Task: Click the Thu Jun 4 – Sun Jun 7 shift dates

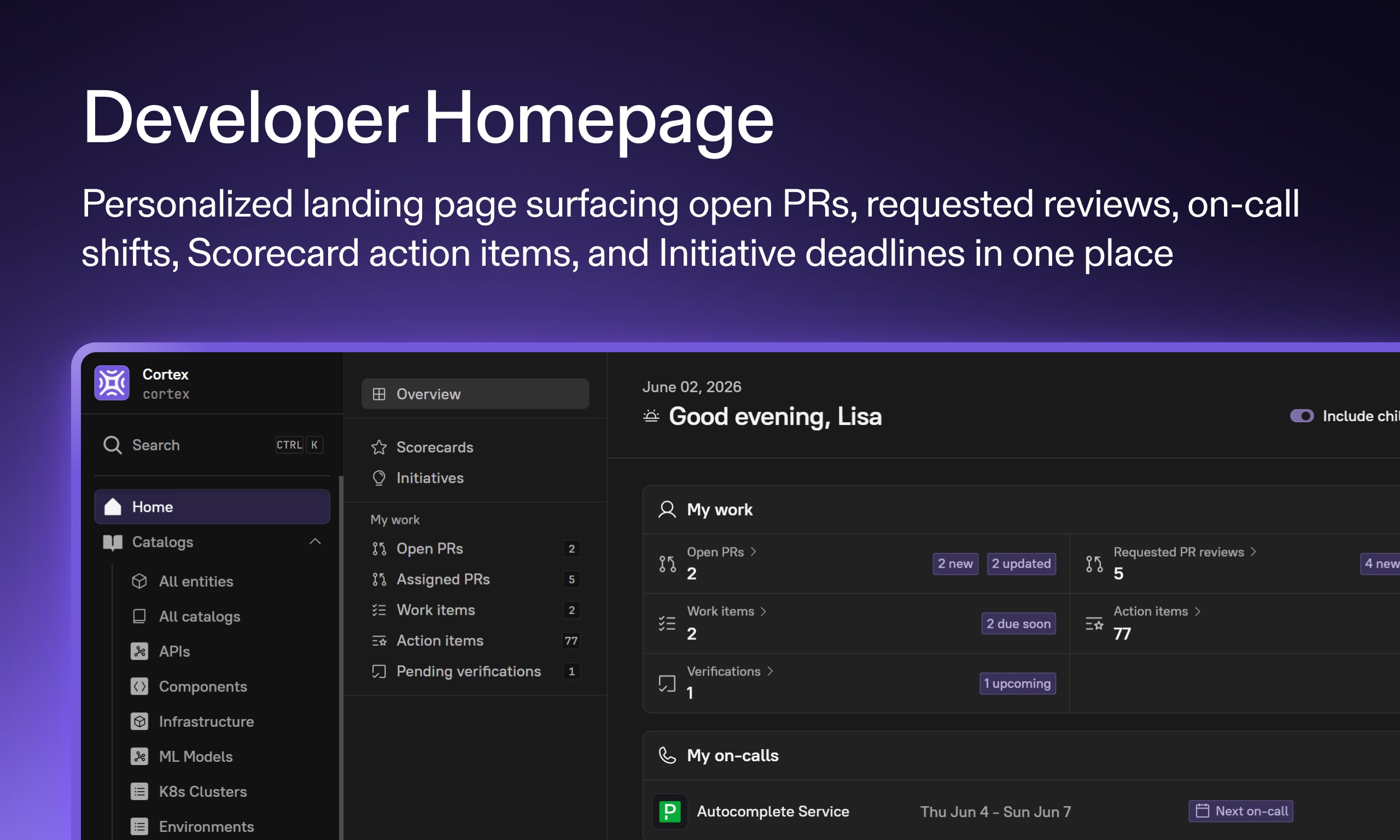Action: (x=995, y=812)
